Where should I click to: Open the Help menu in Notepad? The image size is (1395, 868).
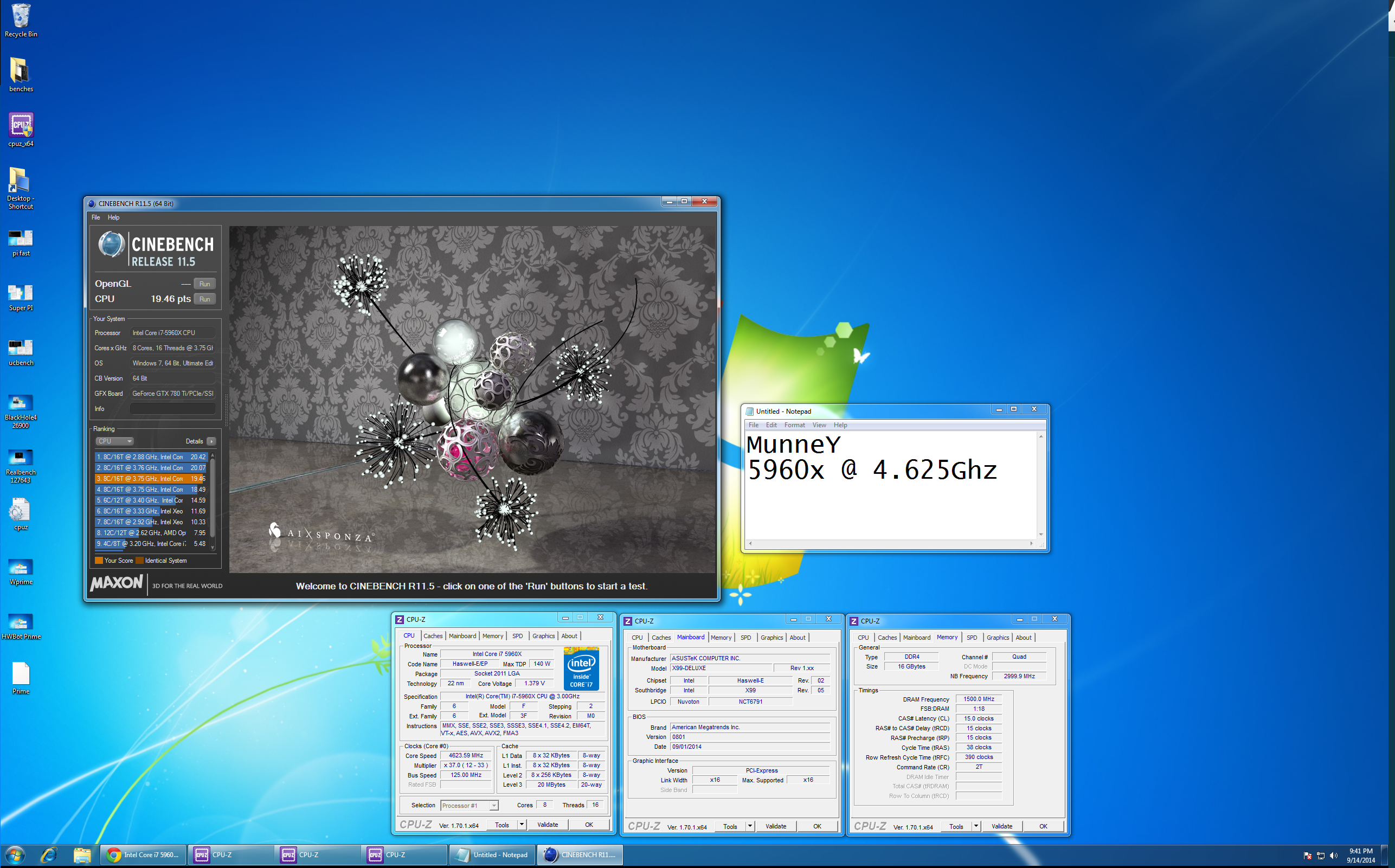coord(840,426)
